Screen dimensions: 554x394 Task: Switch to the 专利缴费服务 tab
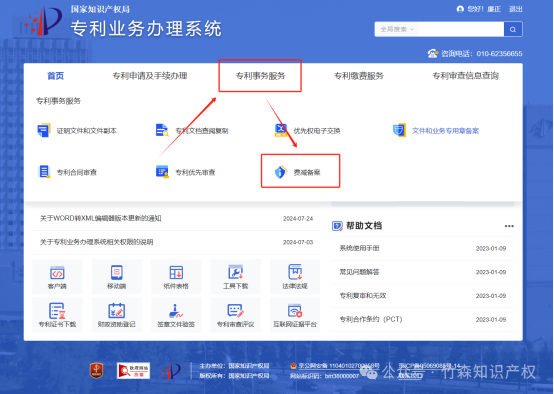tap(359, 76)
